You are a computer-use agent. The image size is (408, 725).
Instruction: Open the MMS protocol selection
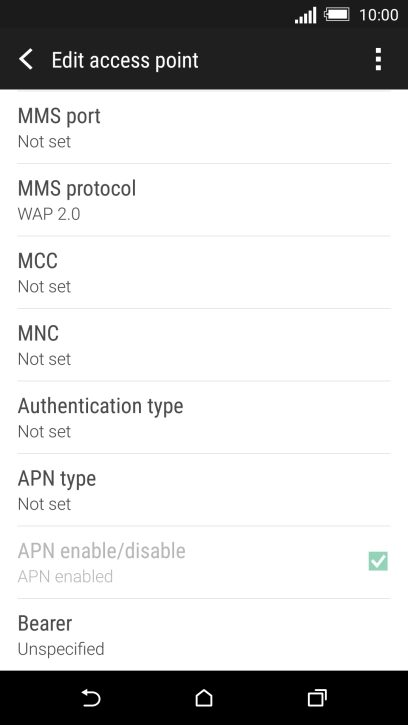coord(204,200)
